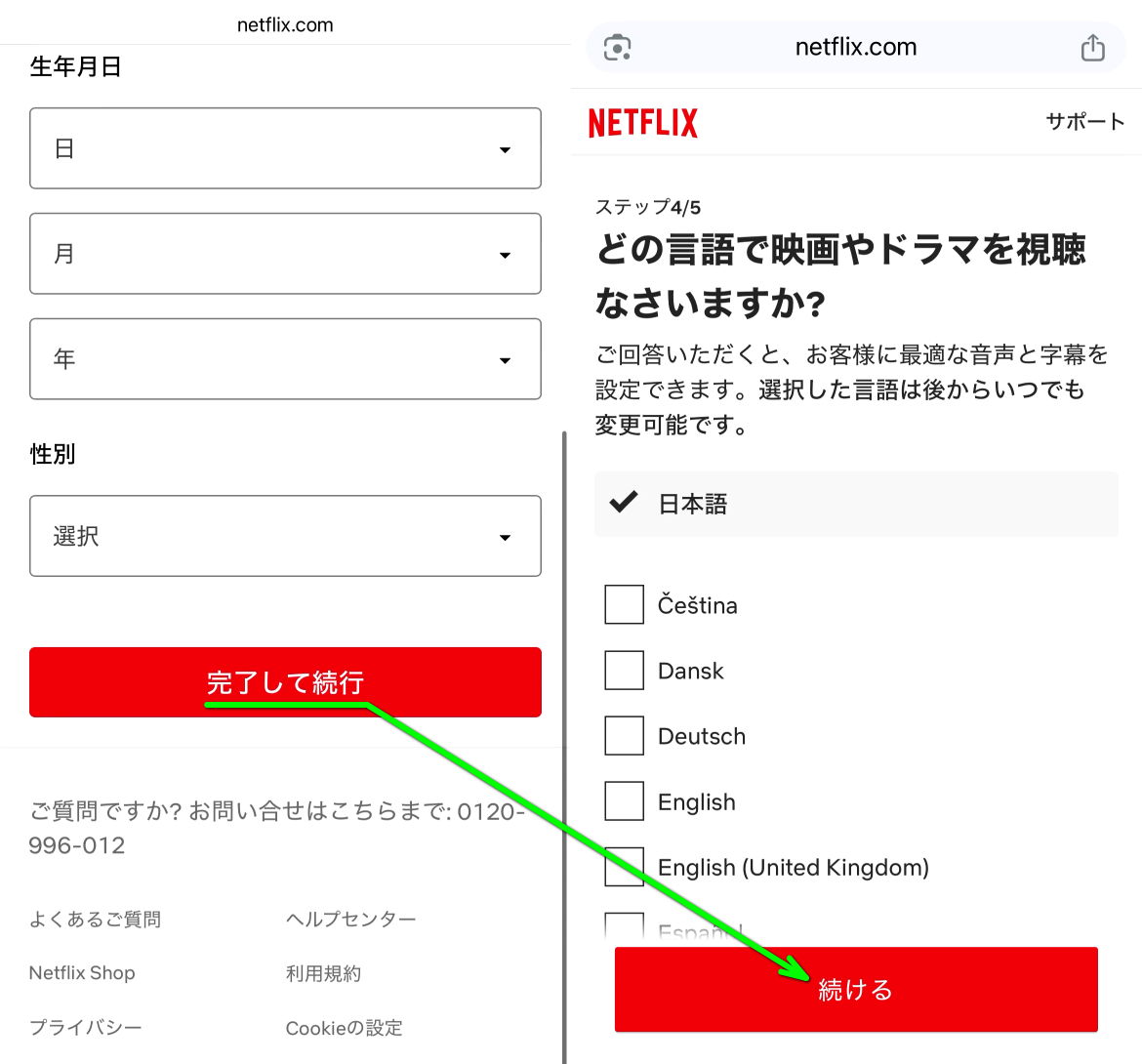Open the 月 month dropdown

pos(285,254)
